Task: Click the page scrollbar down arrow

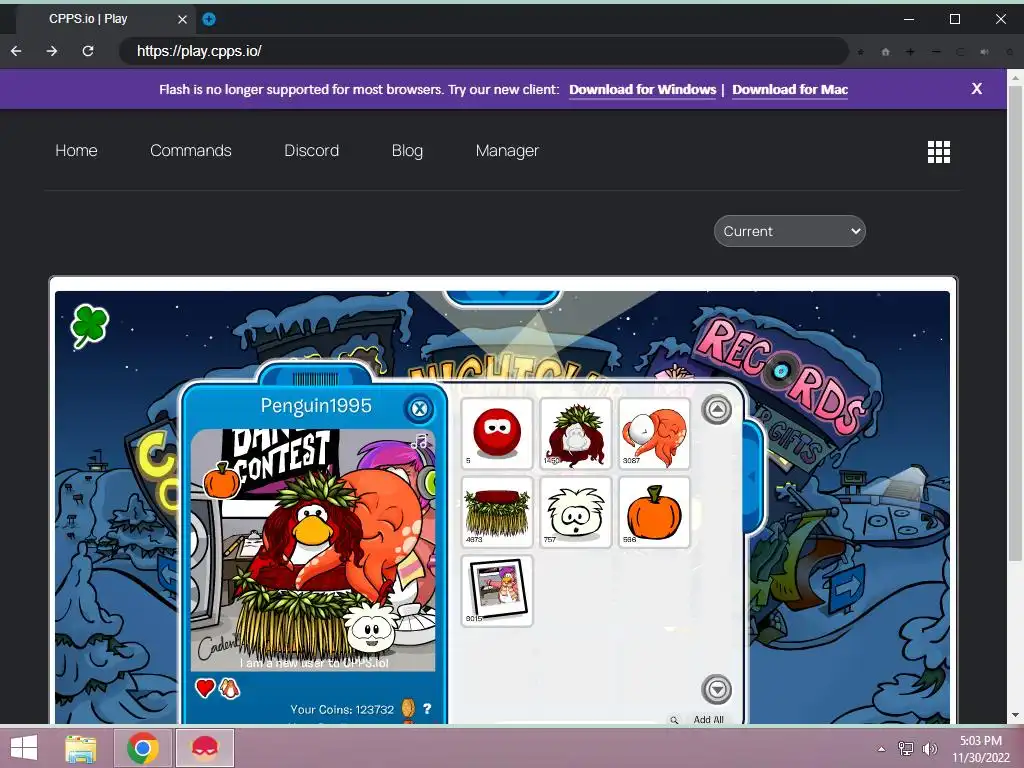Action: [x=1015, y=716]
